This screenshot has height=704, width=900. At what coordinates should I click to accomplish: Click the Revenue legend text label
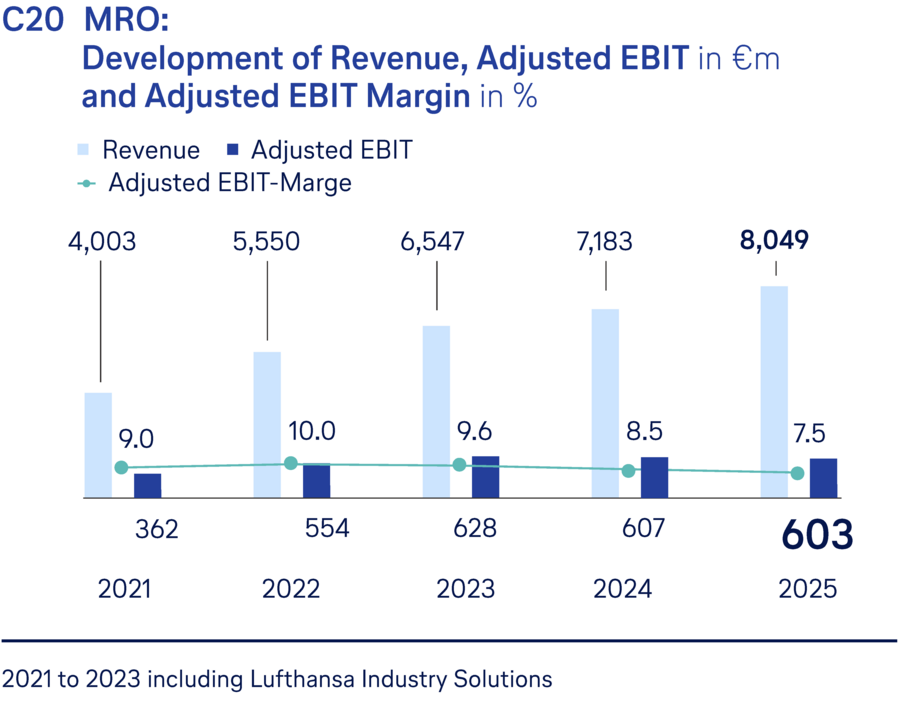click(151, 150)
